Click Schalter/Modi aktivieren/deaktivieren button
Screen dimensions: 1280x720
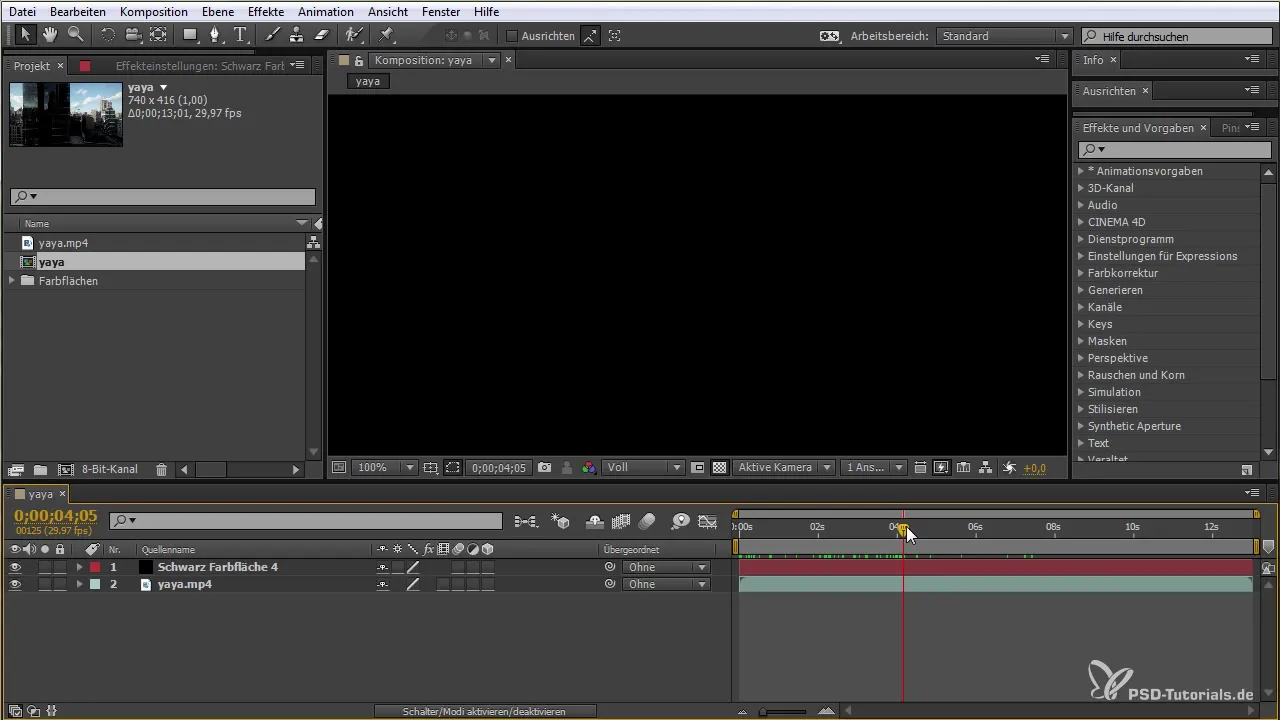pyautogui.click(x=485, y=711)
